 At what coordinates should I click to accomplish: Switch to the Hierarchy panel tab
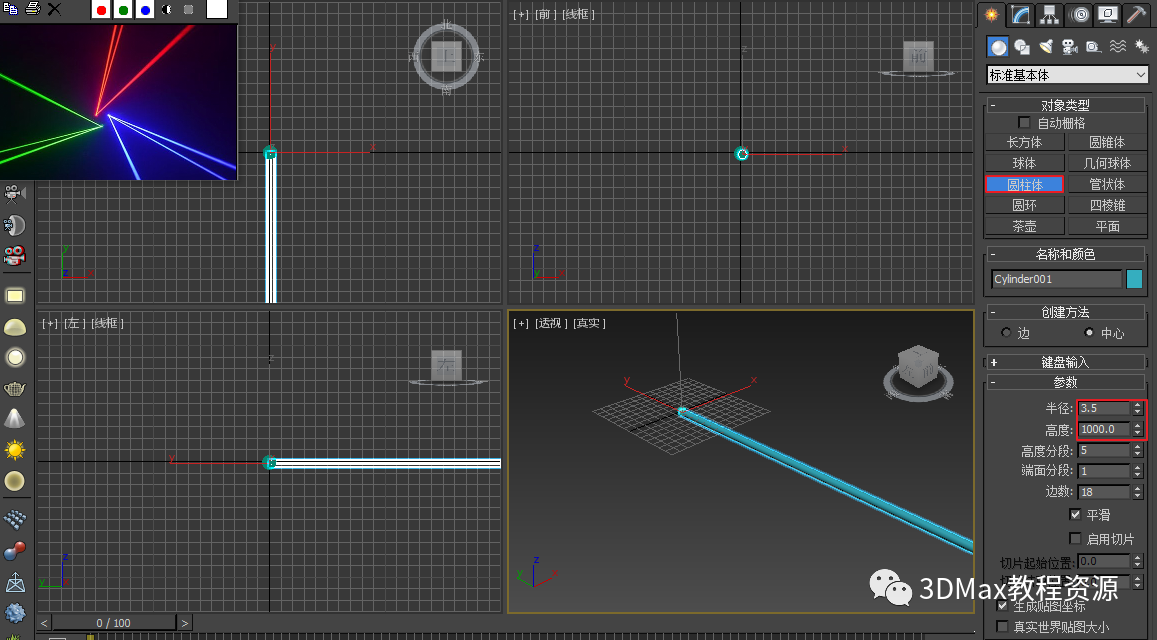coord(1049,14)
